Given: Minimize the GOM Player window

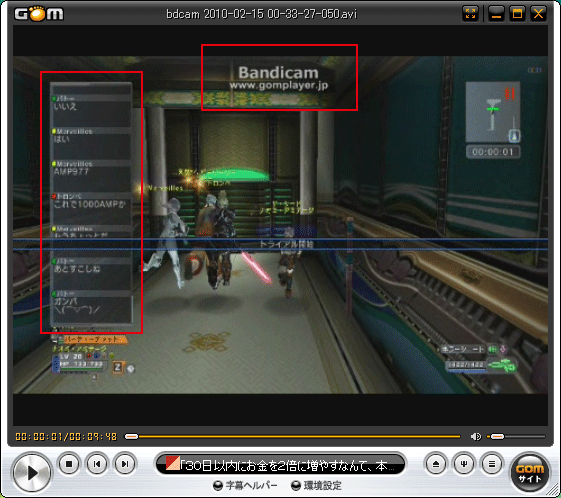Looking at the screenshot, I should pyautogui.click(x=496, y=14).
